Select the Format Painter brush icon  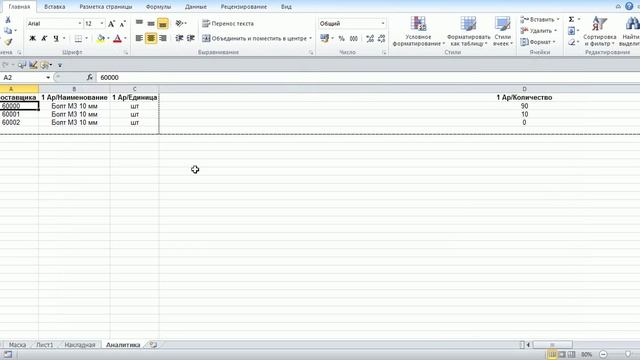tap(8, 42)
